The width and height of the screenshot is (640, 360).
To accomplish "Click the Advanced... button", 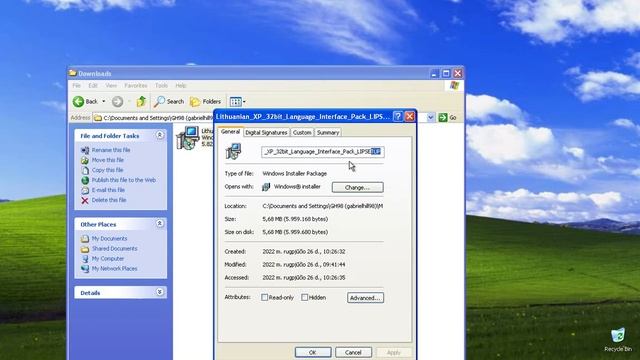I will (365, 298).
